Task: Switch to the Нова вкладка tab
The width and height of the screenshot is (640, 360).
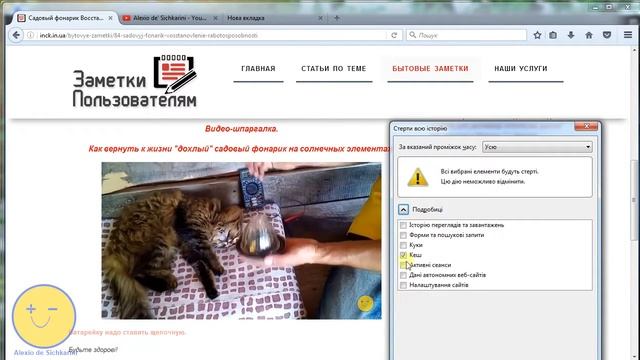Action: click(274, 18)
